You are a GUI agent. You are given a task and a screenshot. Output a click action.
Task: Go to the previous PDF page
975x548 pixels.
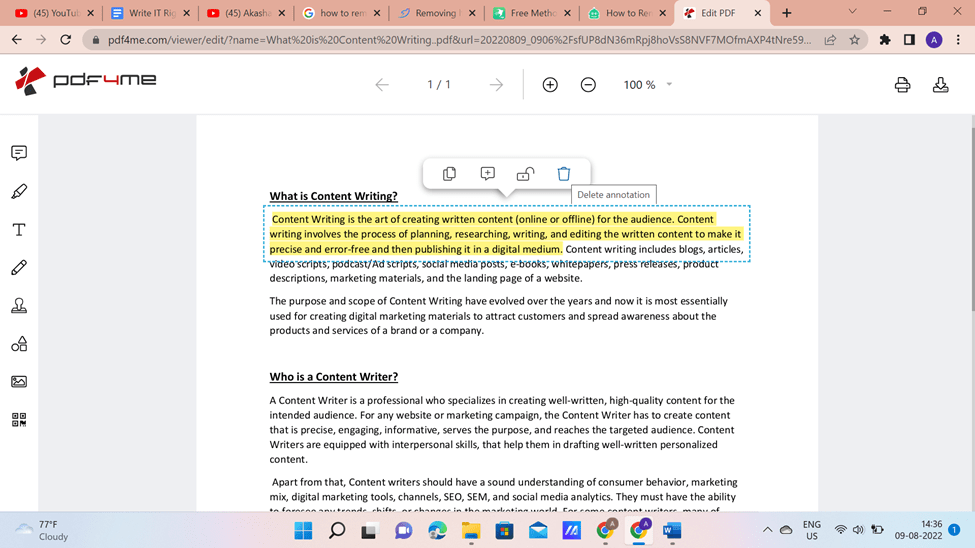click(x=382, y=85)
